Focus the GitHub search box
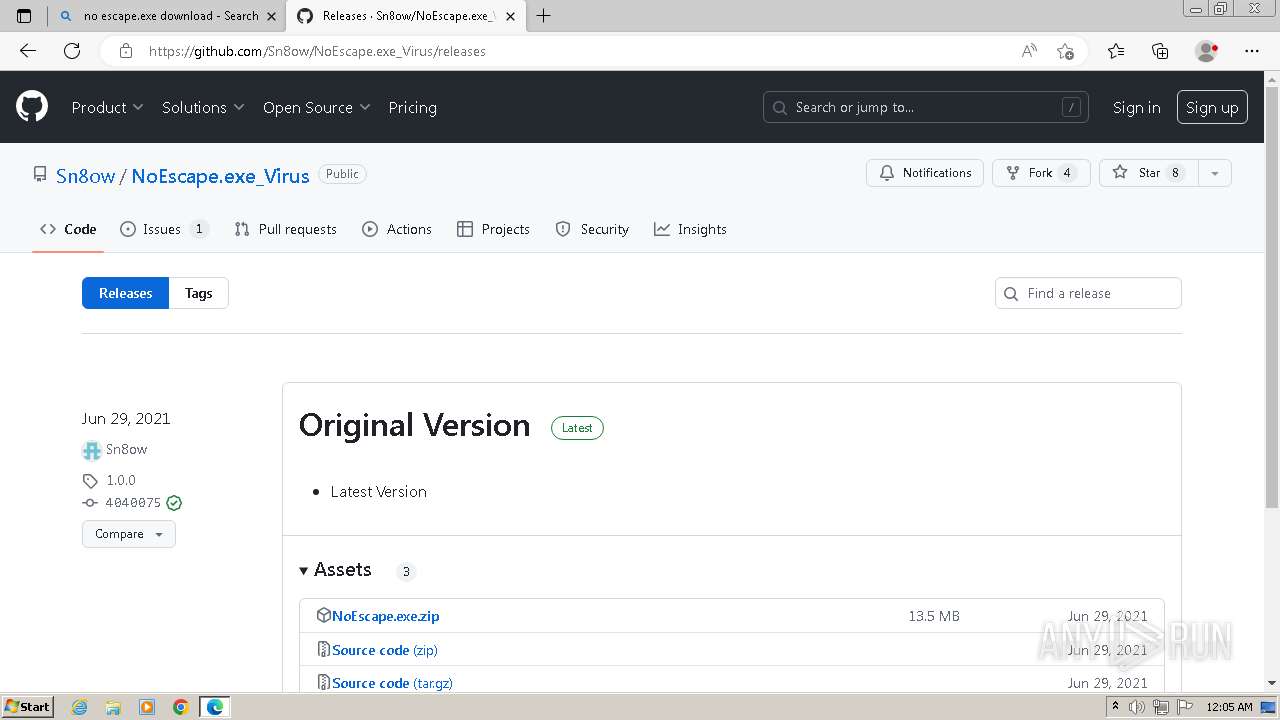Image resolution: width=1280 pixels, height=720 pixels. pos(926,107)
